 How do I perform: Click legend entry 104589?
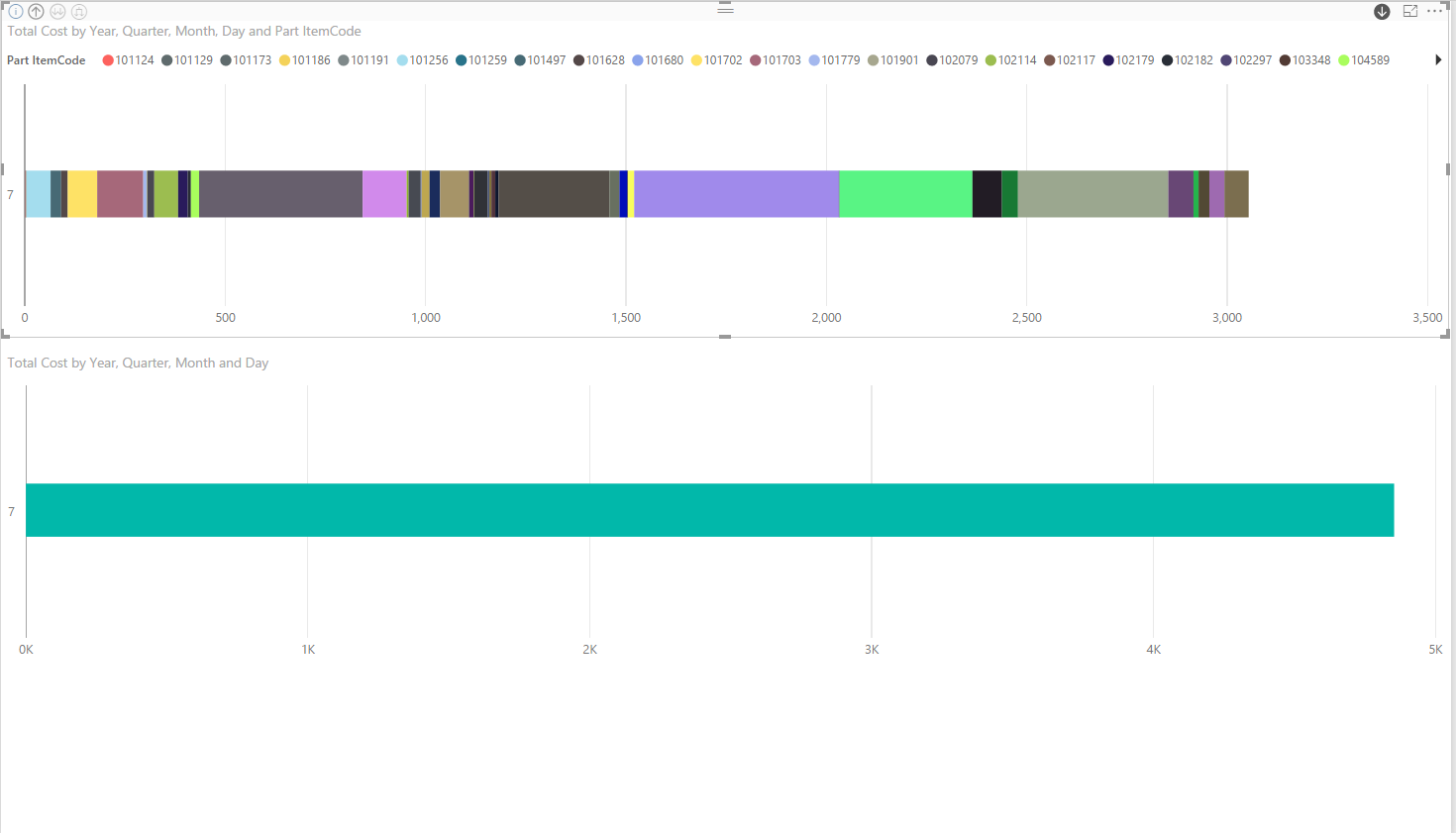coord(1364,60)
